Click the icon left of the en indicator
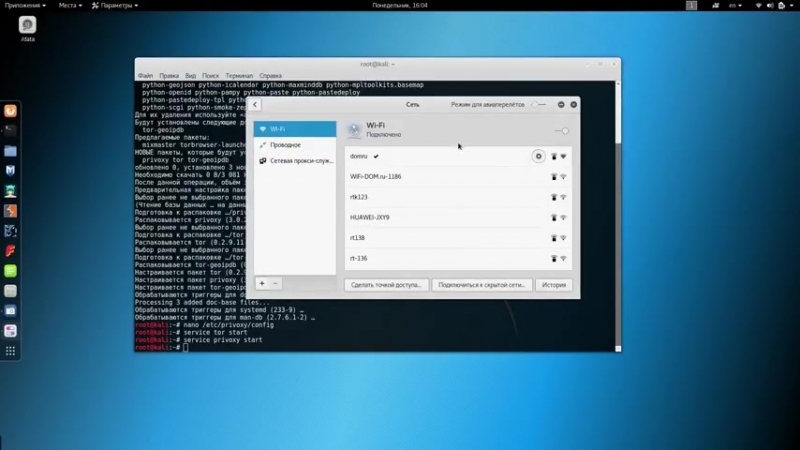The height and width of the screenshot is (450, 800). click(716, 5)
